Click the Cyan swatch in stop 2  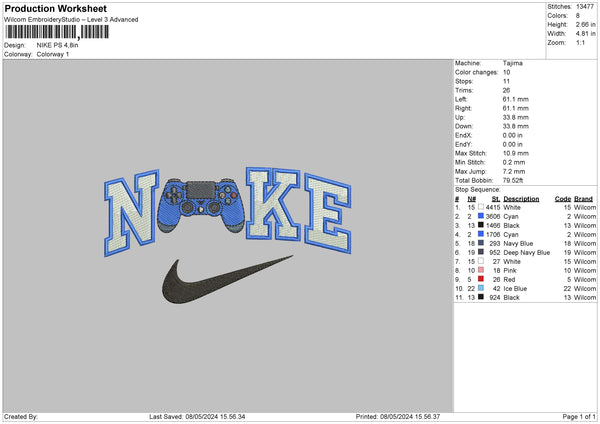tap(481, 216)
